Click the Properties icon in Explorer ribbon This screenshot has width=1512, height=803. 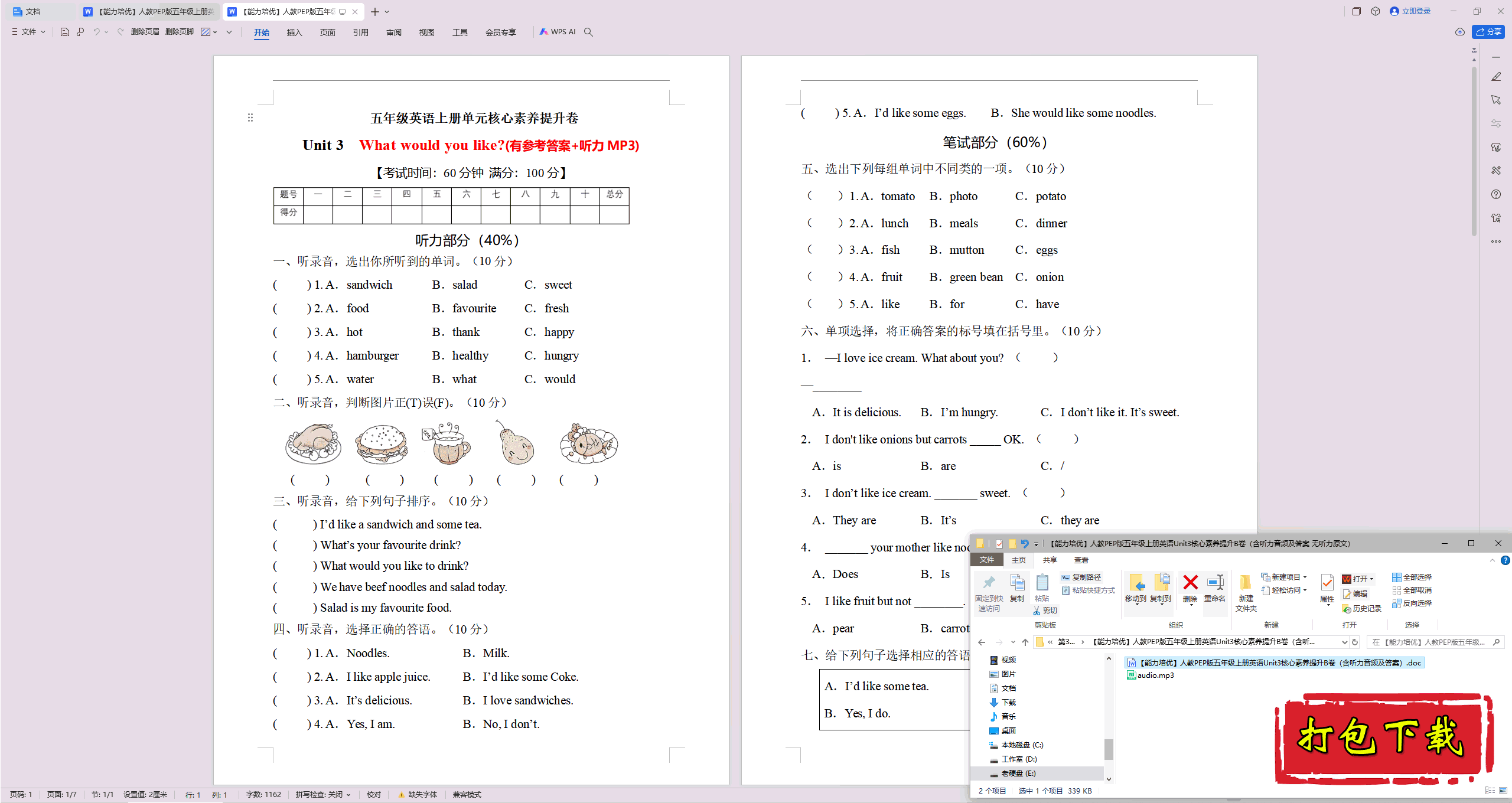[x=1327, y=583]
